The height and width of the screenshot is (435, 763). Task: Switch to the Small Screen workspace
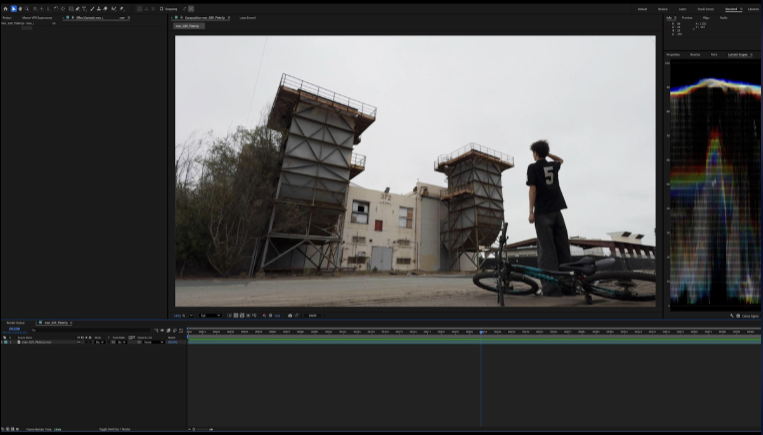click(706, 9)
